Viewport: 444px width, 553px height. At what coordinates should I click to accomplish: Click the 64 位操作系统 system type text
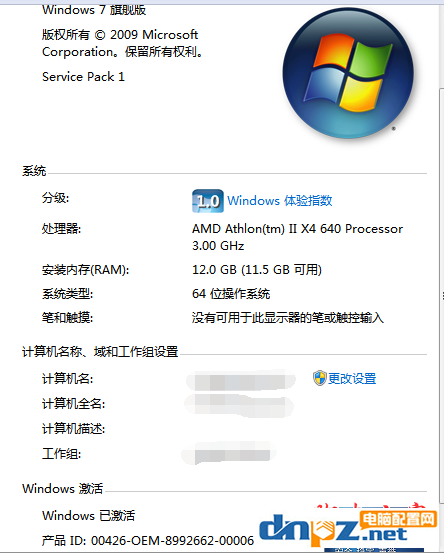[231, 294]
